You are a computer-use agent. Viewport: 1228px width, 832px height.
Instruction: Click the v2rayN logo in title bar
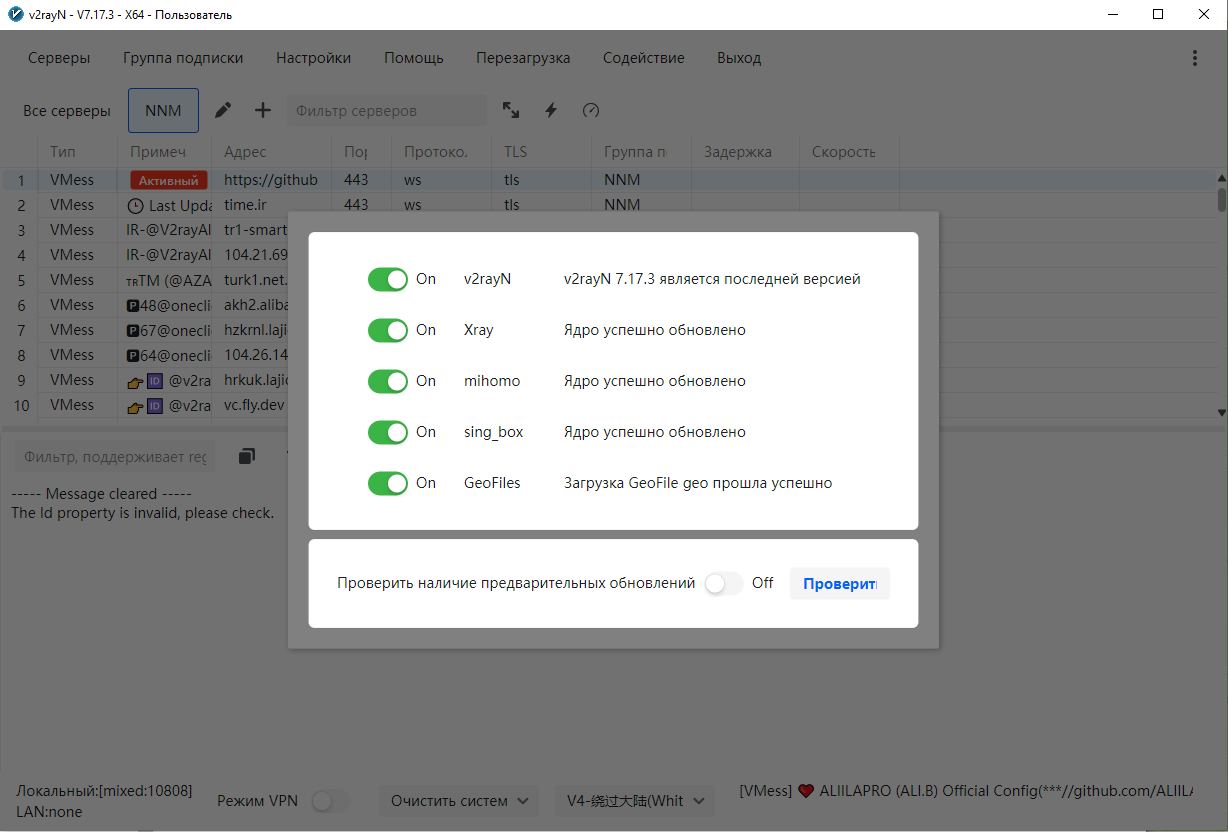(14, 15)
